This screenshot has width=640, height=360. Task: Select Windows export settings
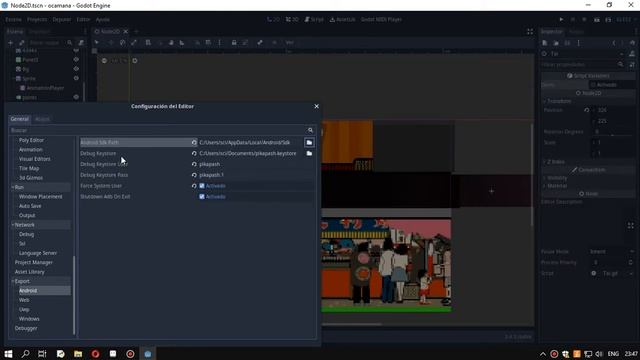29,319
